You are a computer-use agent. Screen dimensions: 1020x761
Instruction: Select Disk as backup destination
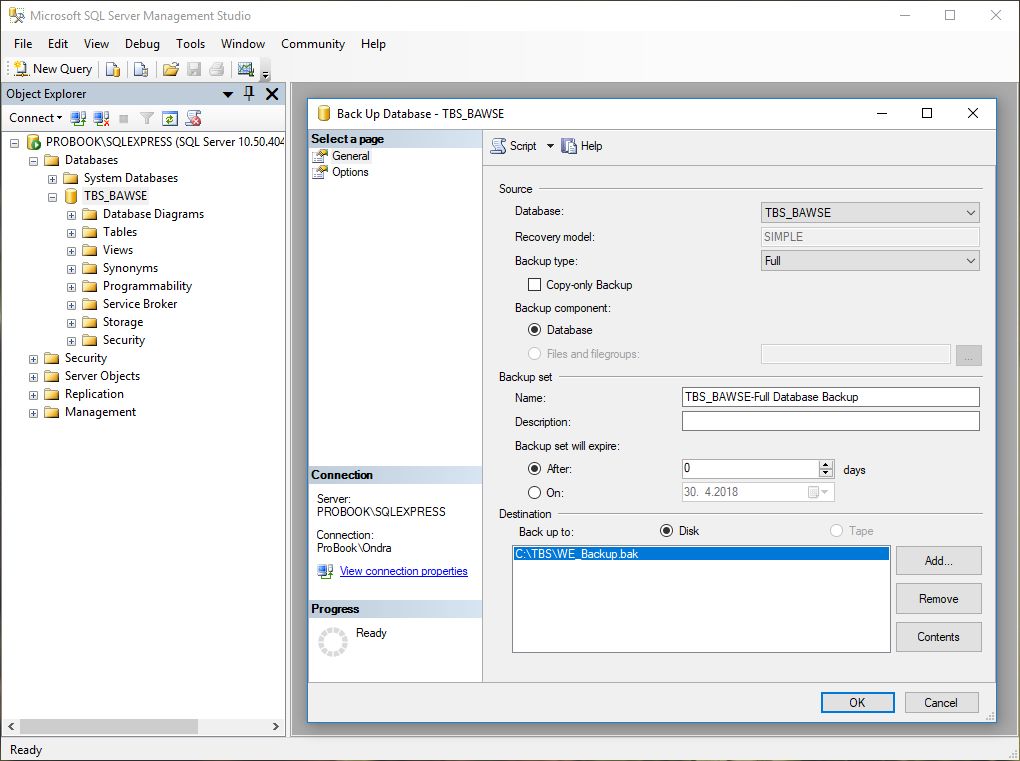coord(666,531)
